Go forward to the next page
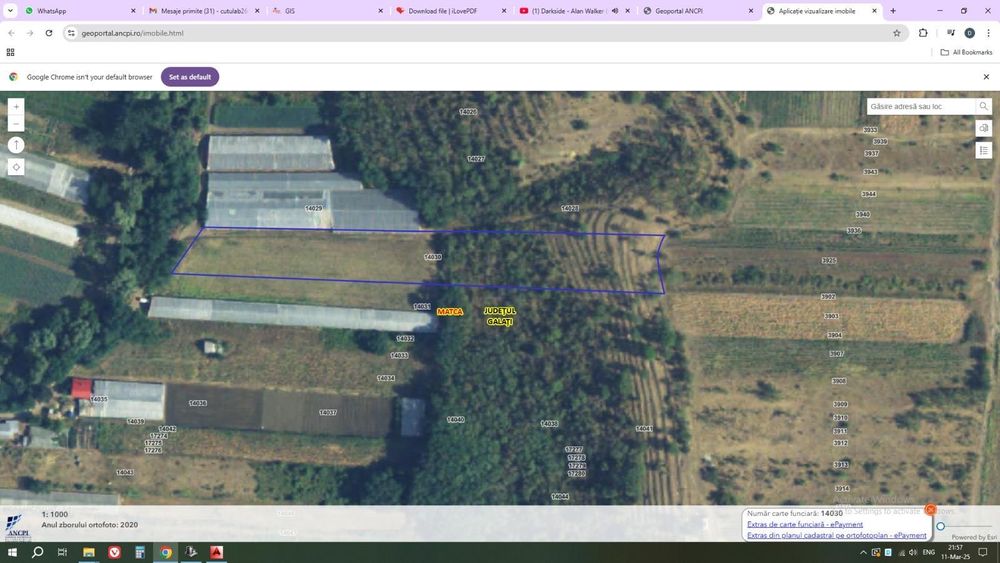This screenshot has width=1000, height=563. pos(30,33)
